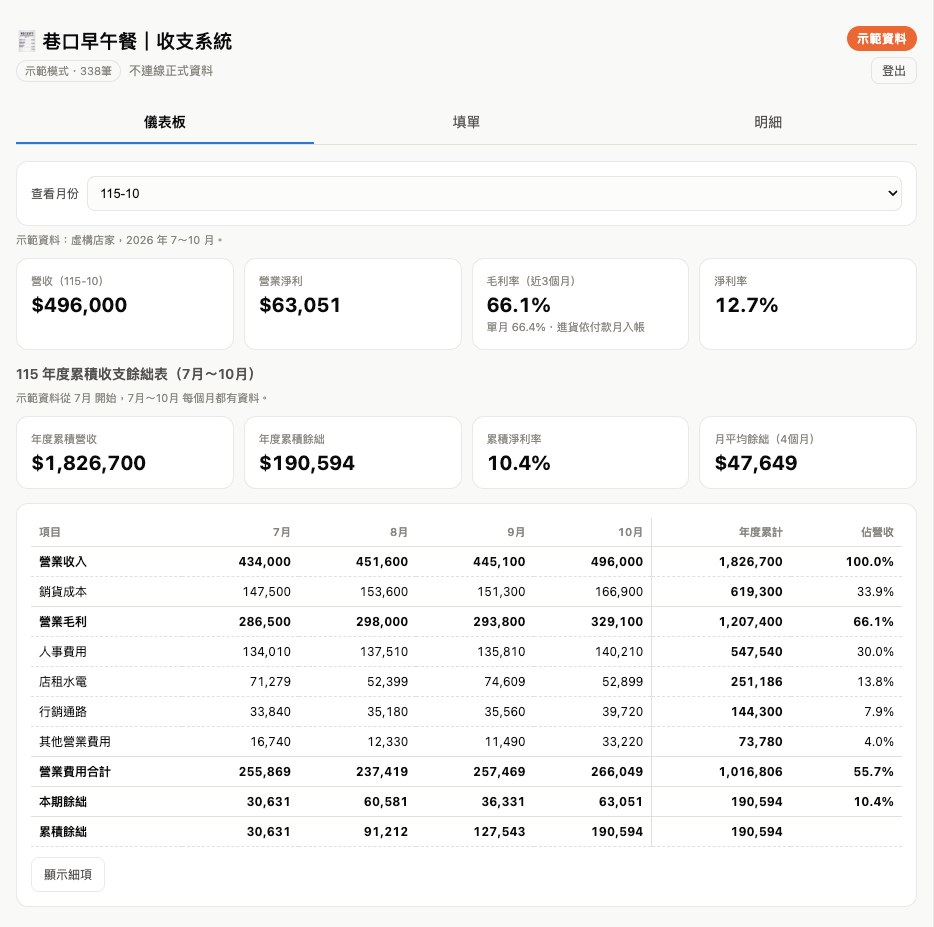Click the 9月 column header
The width and height of the screenshot is (934, 927).
point(516,532)
